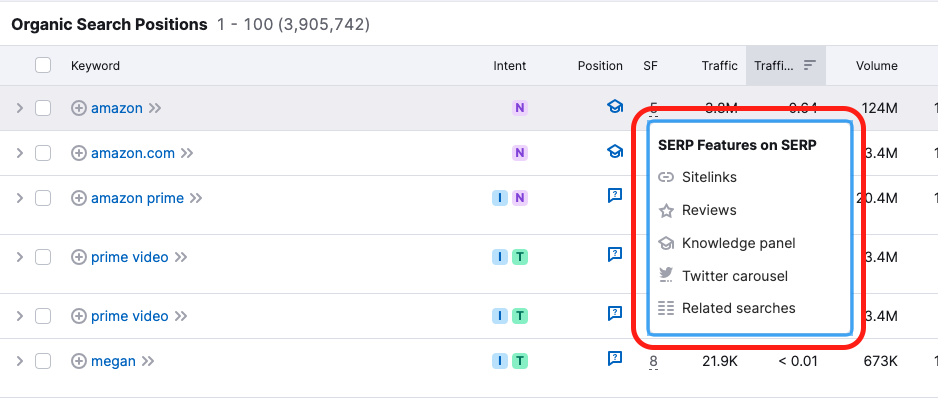Sort by the Traffic column header

click(x=720, y=66)
